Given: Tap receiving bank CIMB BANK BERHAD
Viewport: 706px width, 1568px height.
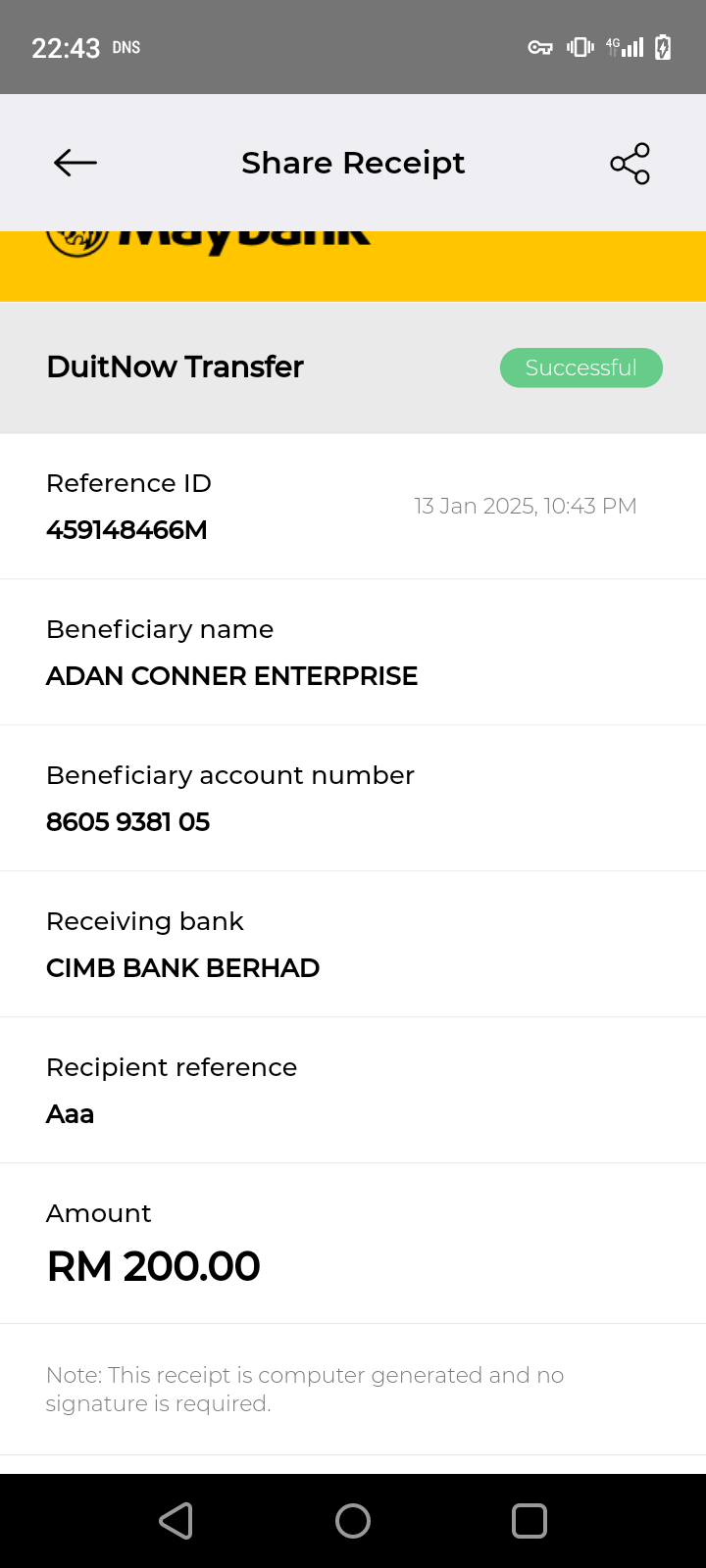Looking at the screenshot, I should [x=182, y=968].
